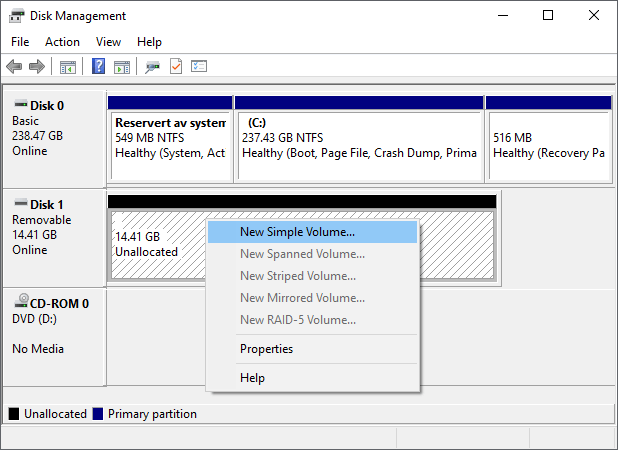Open the File menu
Screen dimensions: 618x450
(20, 42)
